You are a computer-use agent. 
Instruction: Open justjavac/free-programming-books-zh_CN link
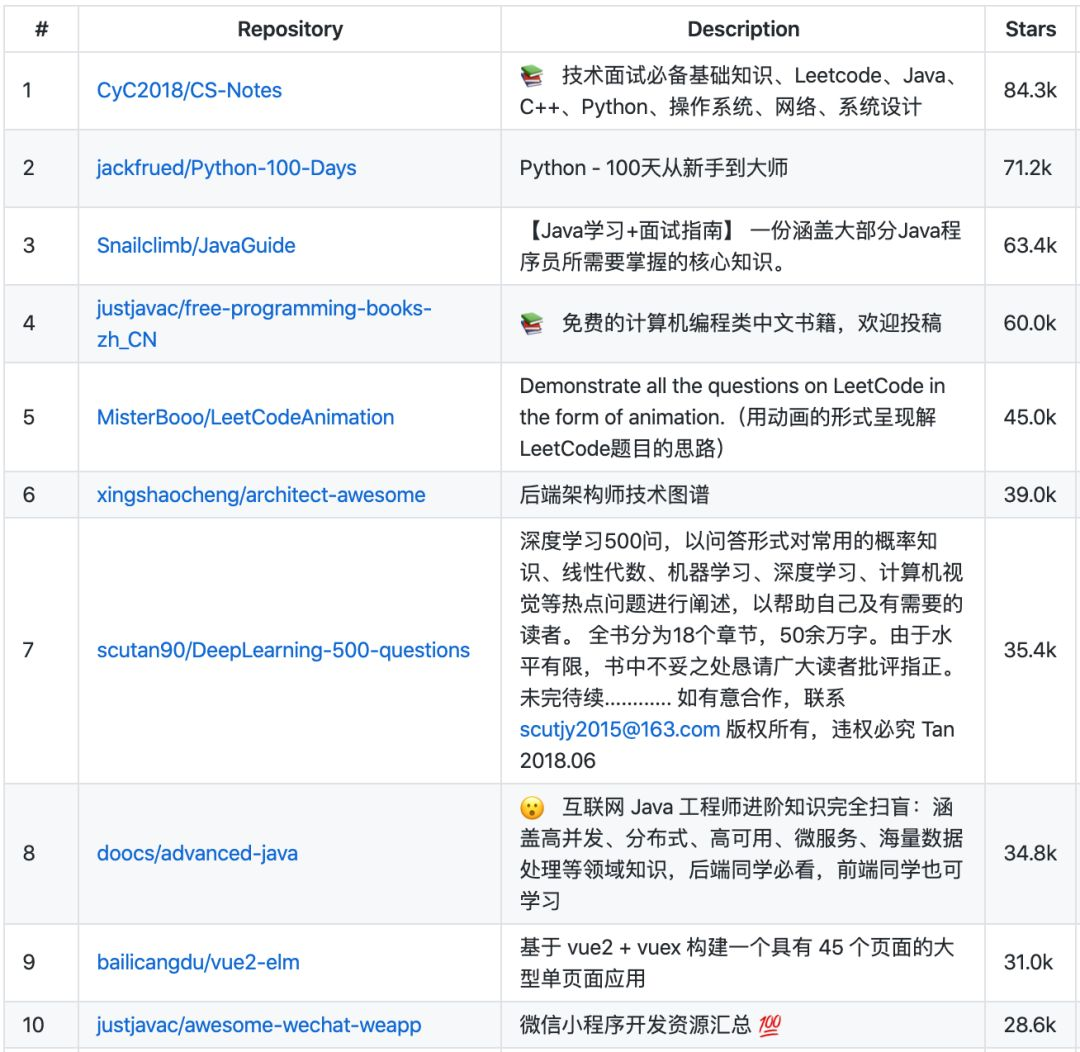tap(264, 323)
